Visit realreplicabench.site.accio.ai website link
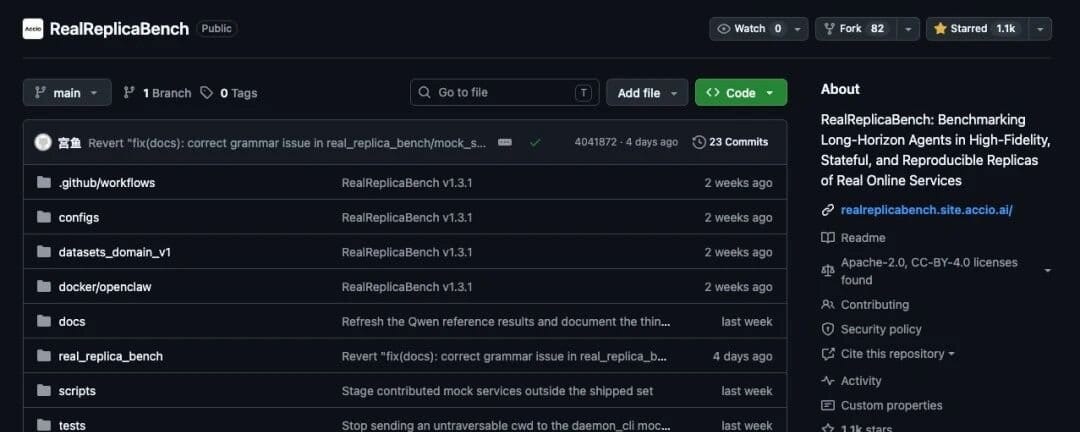 (926, 210)
